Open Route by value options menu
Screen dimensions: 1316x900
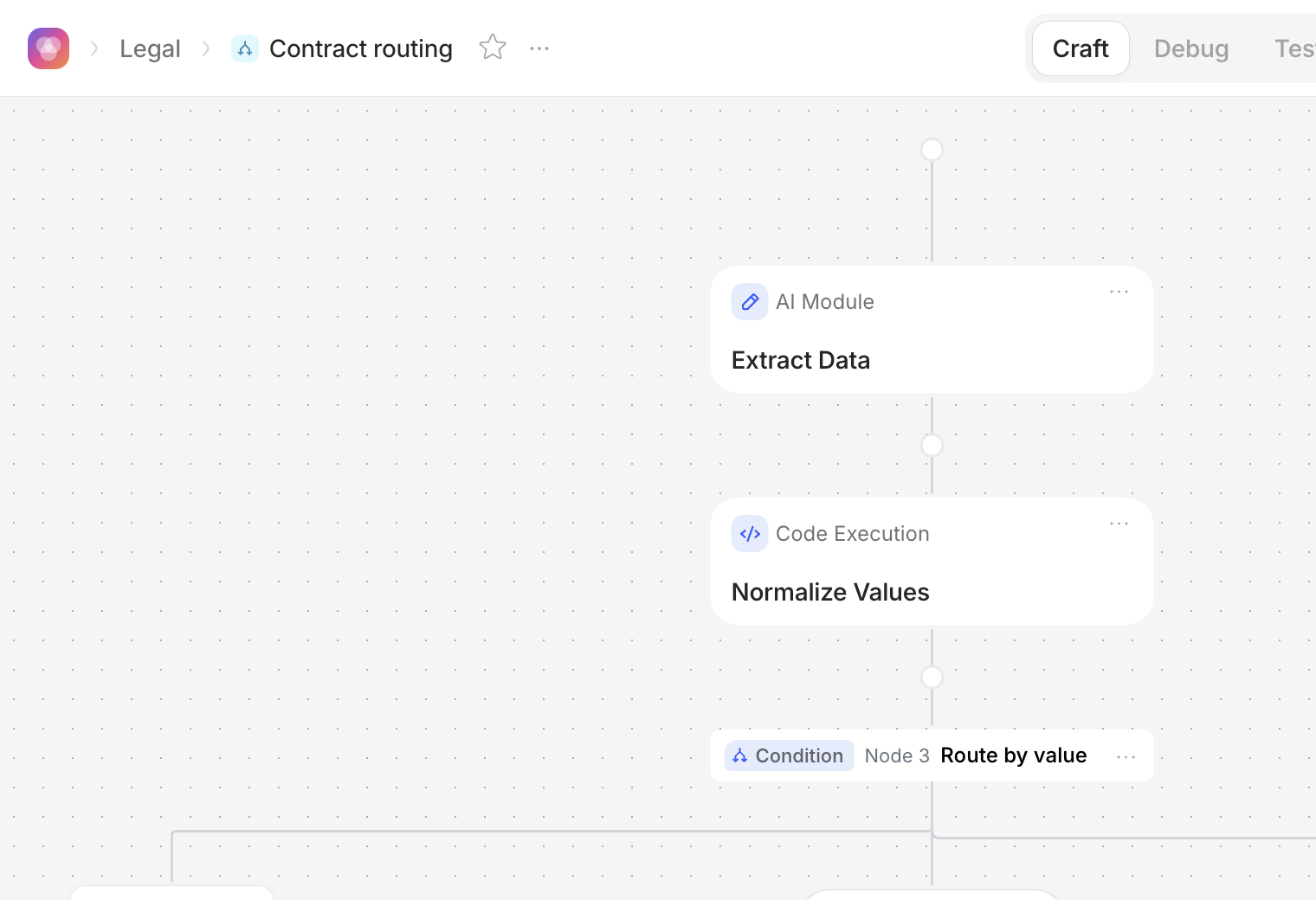[x=1126, y=756]
